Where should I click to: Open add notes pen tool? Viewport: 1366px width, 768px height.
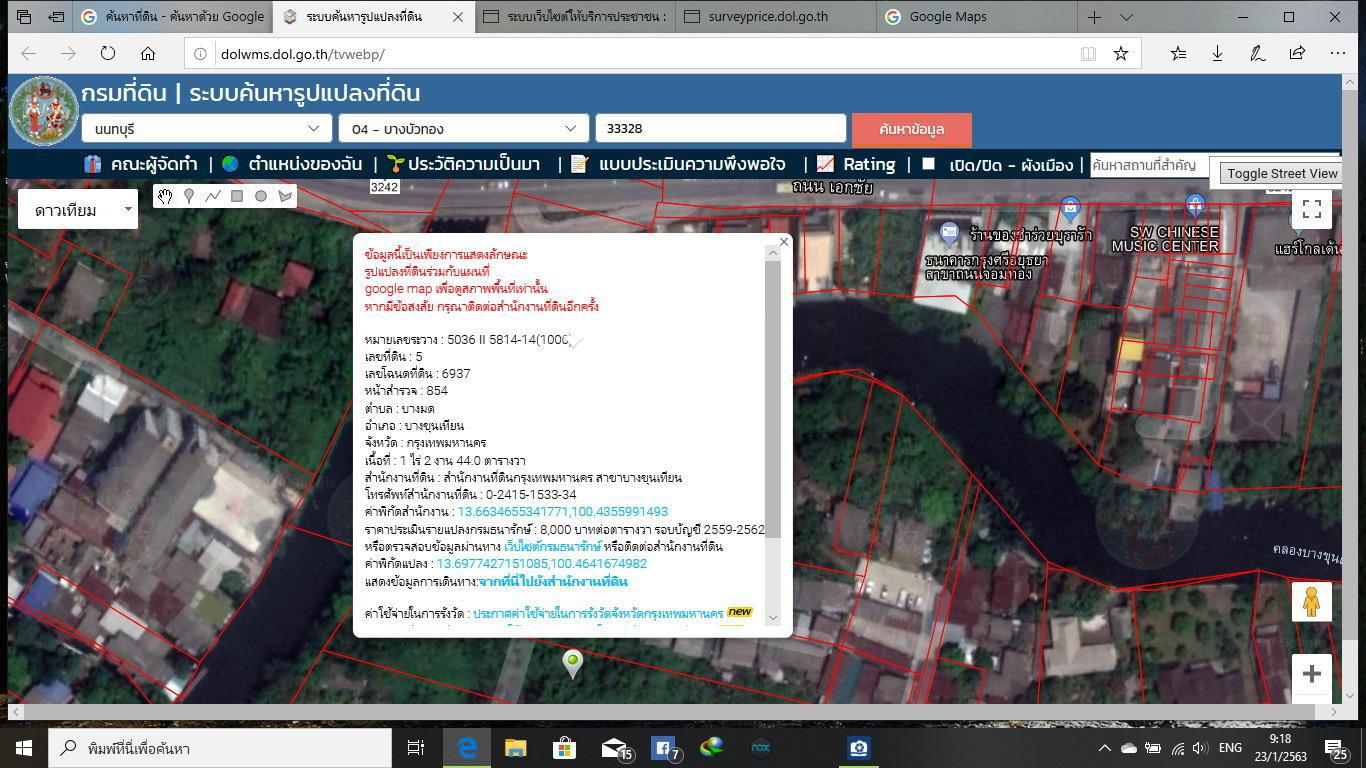point(1257,54)
